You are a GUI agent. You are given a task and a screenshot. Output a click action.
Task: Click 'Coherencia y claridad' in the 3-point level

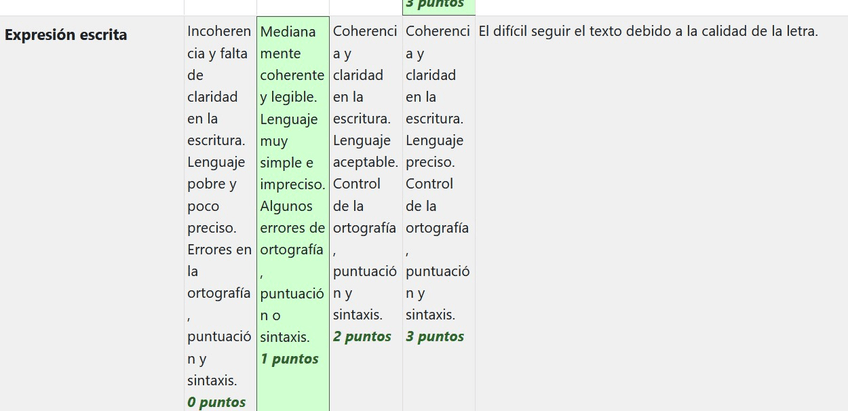pos(437,64)
